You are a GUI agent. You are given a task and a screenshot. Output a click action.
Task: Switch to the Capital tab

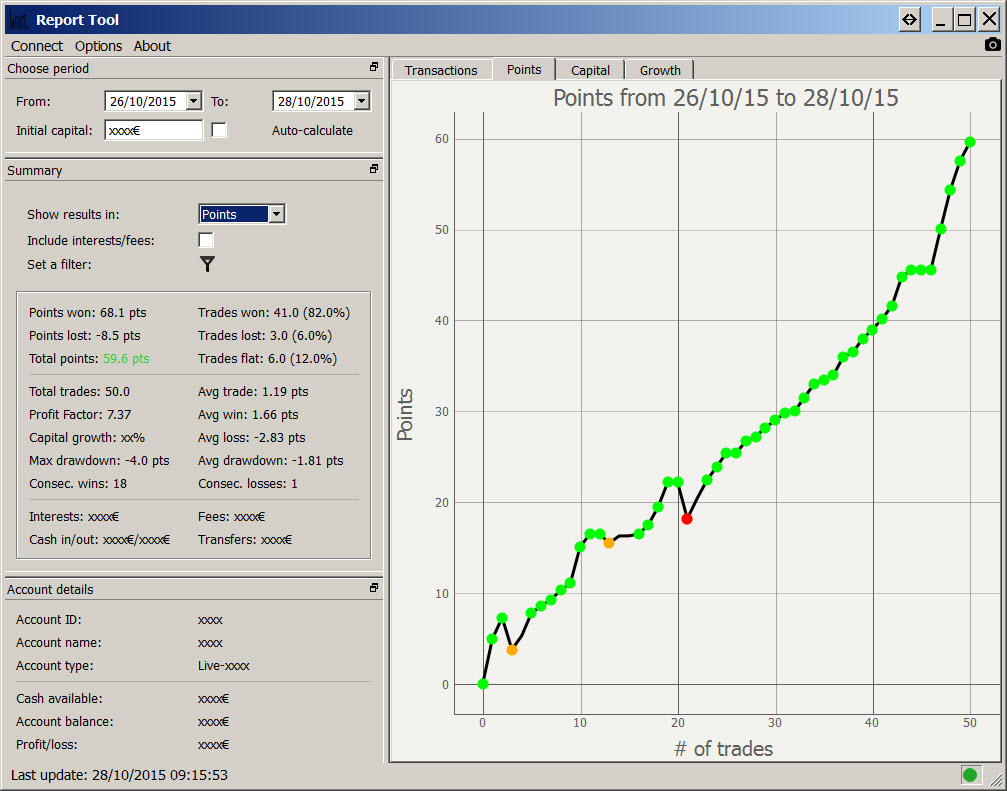click(x=590, y=70)
